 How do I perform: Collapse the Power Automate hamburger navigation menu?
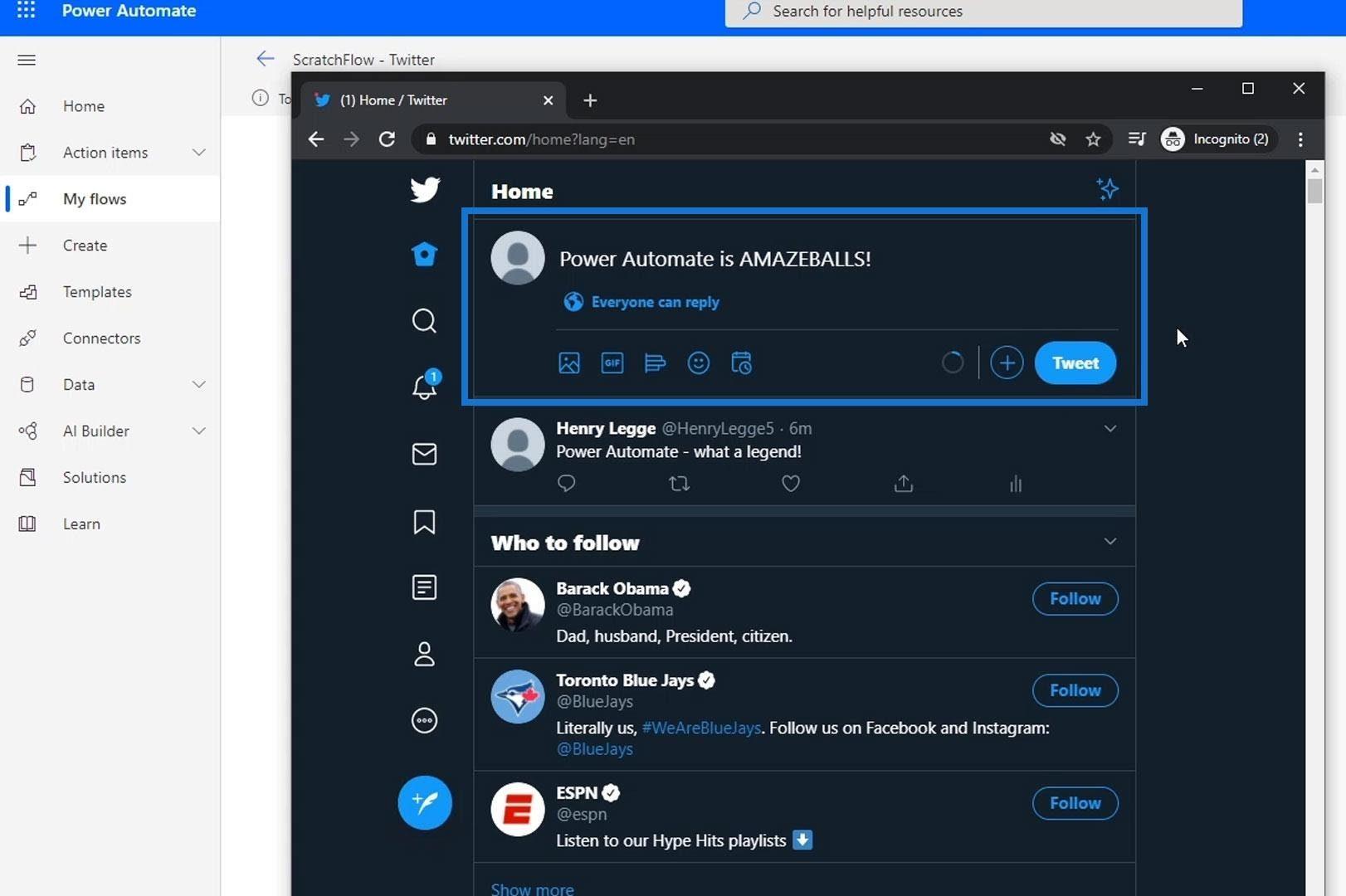(27, 60)
